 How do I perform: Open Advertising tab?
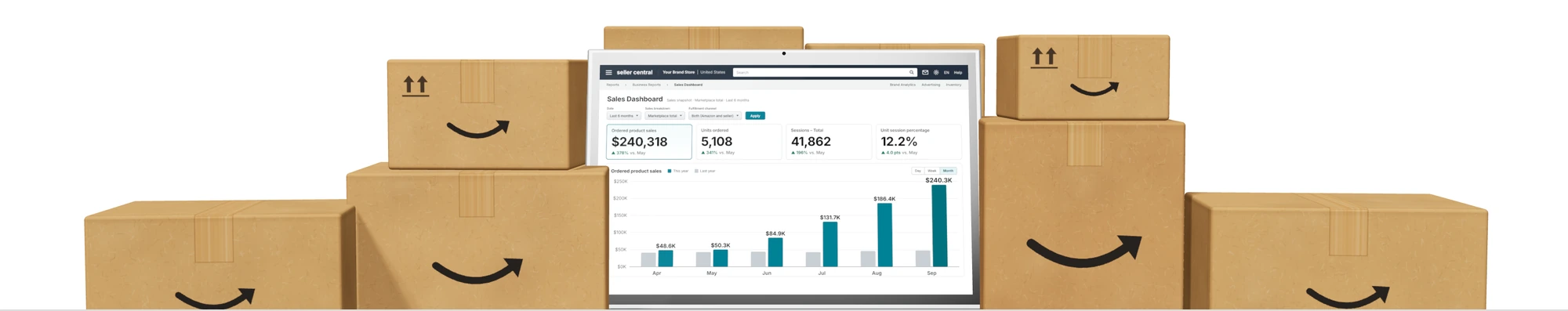point(931,85)
